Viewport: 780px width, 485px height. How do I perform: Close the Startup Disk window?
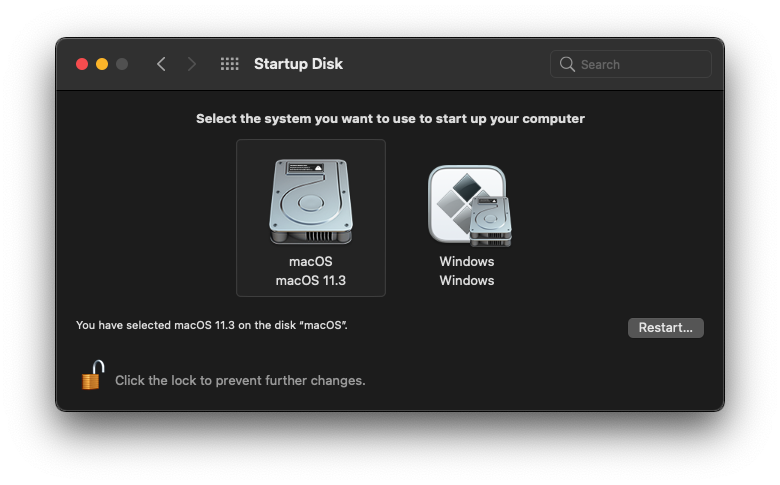[82, 64]
